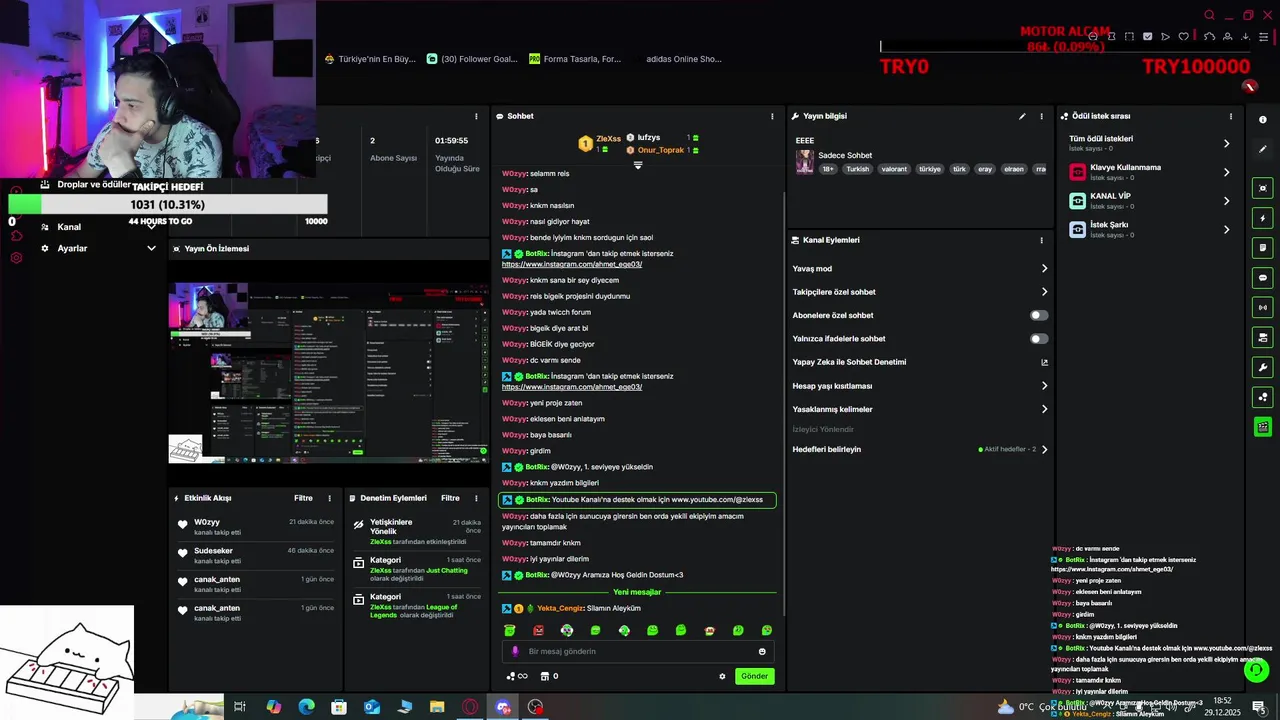Switch to Forma Tasarla browser tab
The height and width of the screenshot is (720, 1280).
click(575, 59)
